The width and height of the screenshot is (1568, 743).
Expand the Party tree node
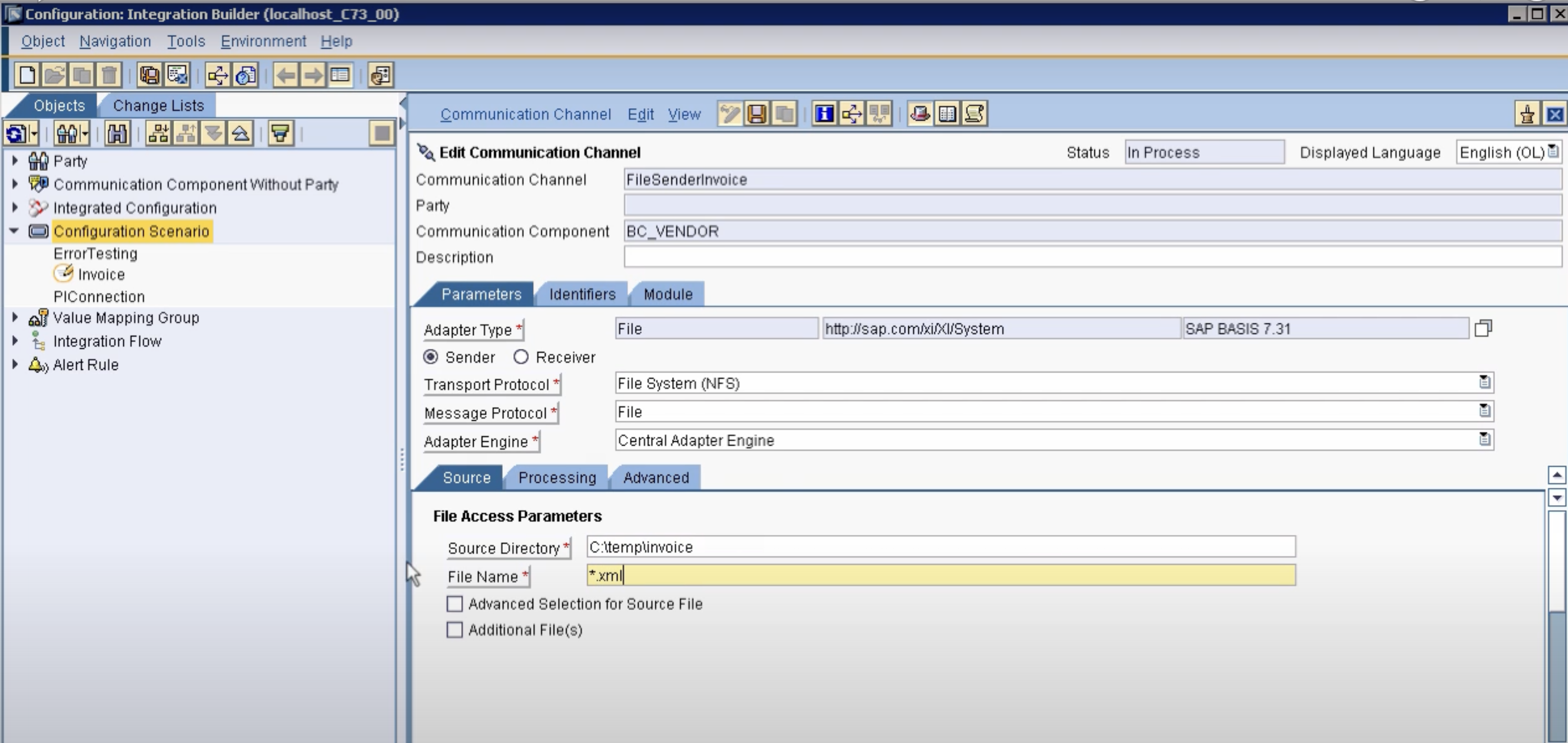tap(15, 161)
